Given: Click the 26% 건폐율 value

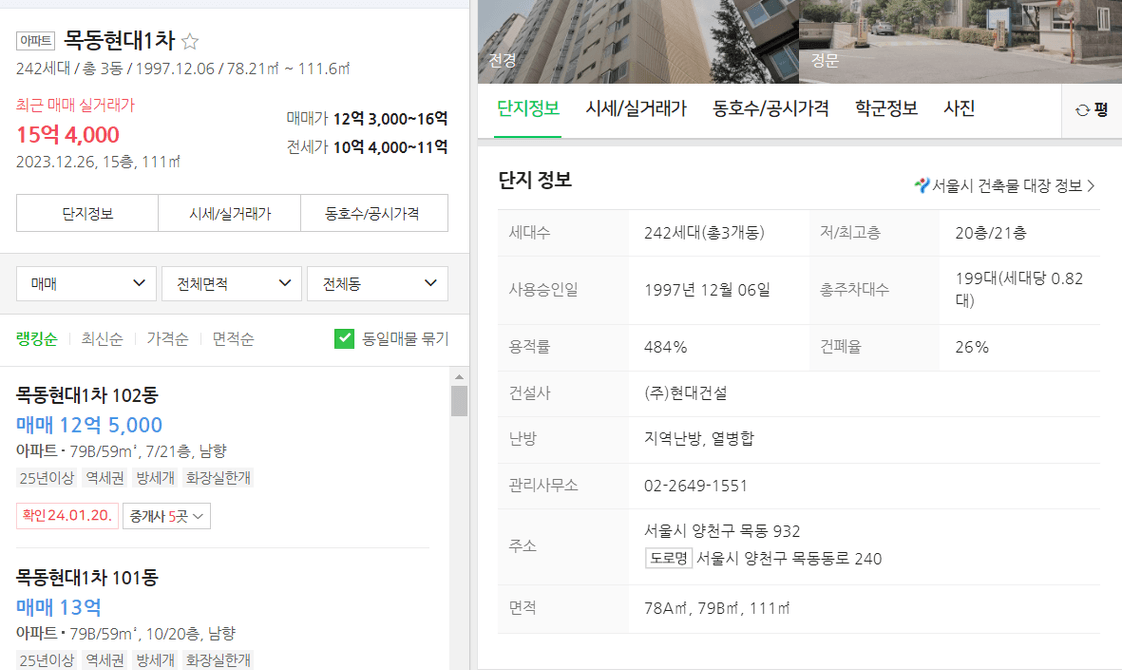Looking at the screenshot, I should 972,347.
